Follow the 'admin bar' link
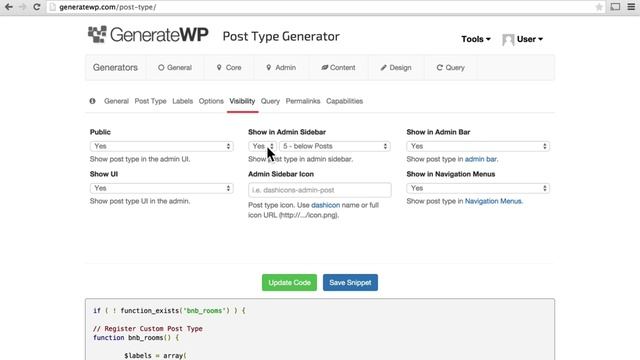The image size is (640, 360). click(480, 159)
